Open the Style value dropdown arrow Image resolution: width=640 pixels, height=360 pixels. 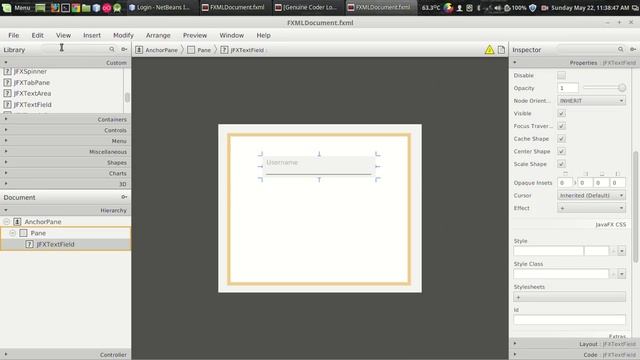tap(622, 251)
